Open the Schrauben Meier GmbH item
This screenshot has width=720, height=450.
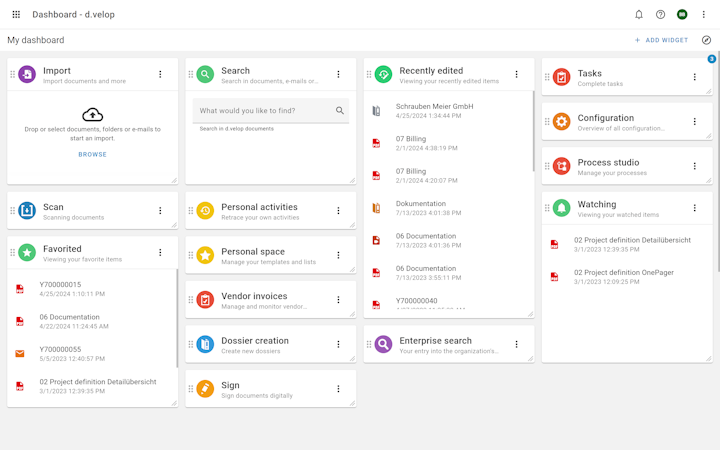click(x=448, y=111)
